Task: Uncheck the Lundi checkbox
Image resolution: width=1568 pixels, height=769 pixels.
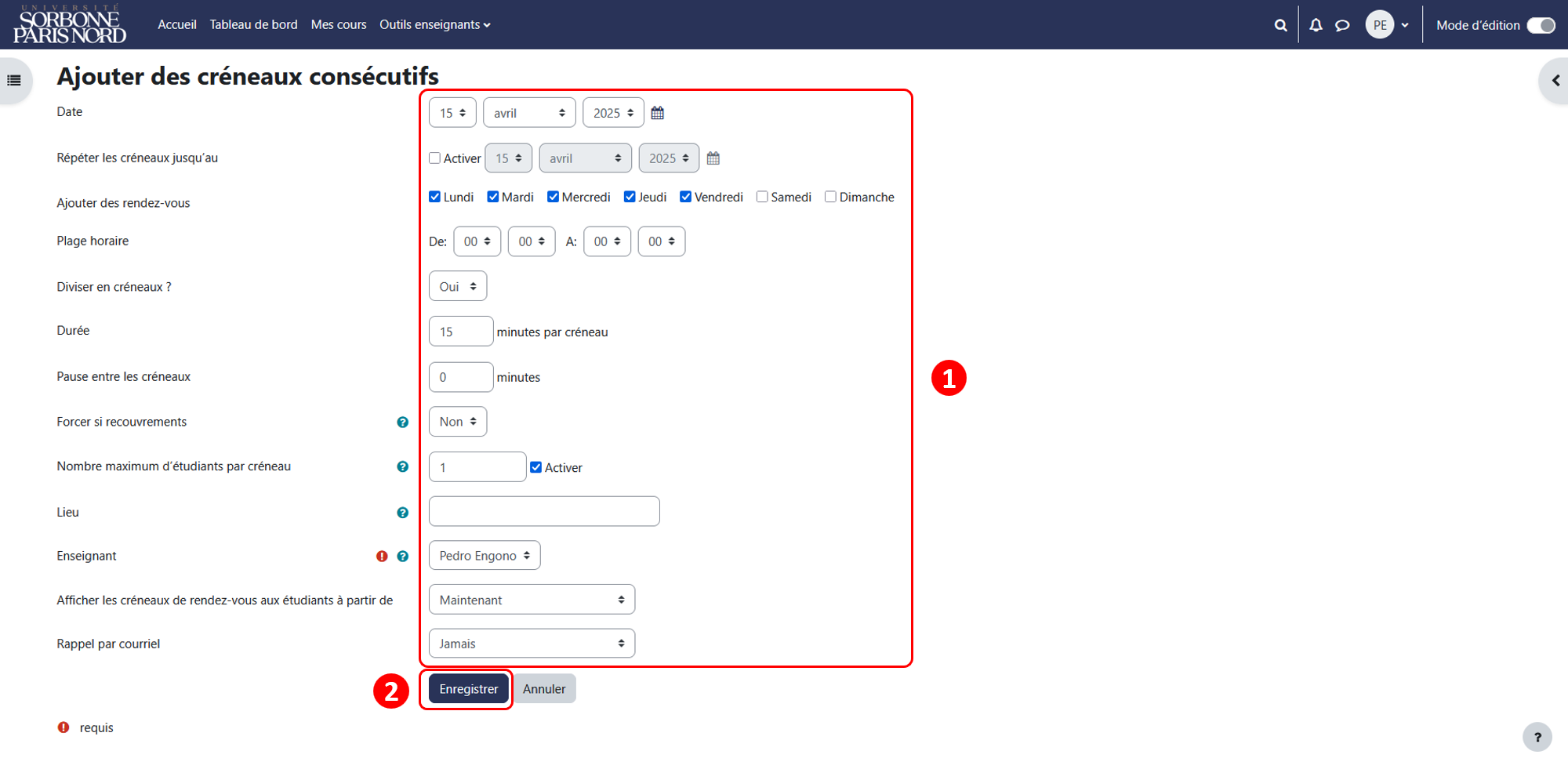Action: pos(434,197)
